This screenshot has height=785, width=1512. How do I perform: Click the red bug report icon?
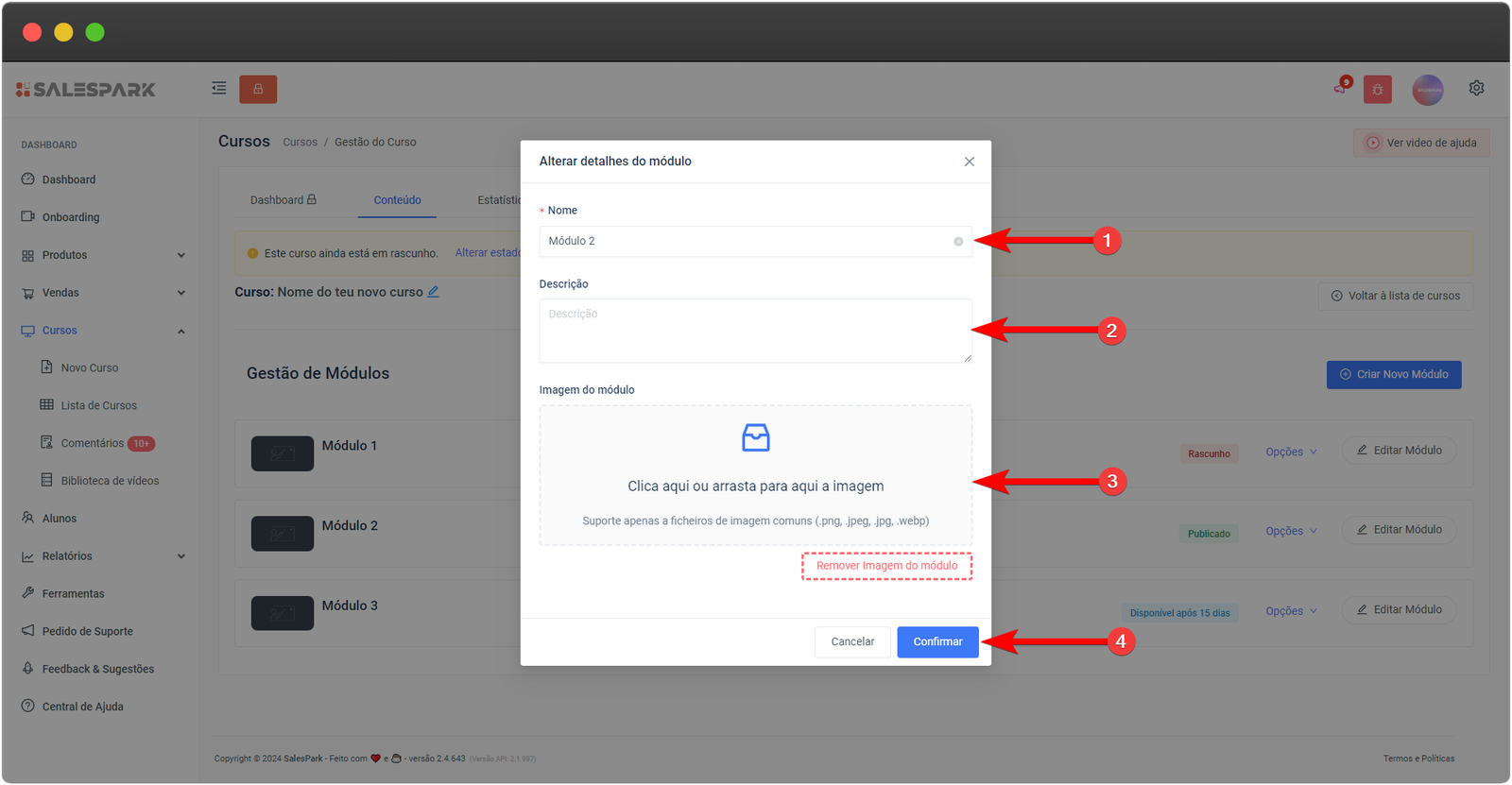point(1377,90)
